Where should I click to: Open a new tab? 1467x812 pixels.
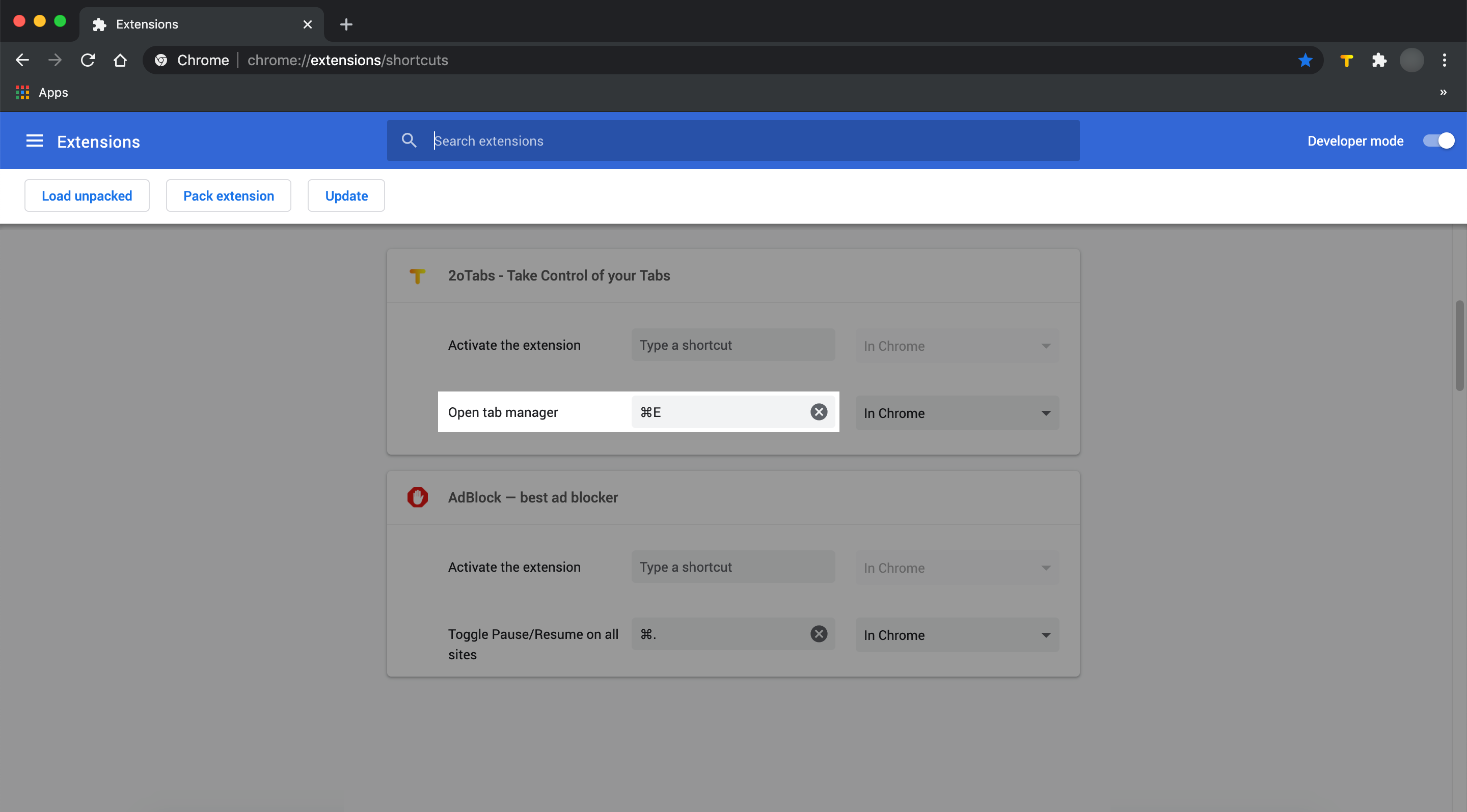(346, 24)
